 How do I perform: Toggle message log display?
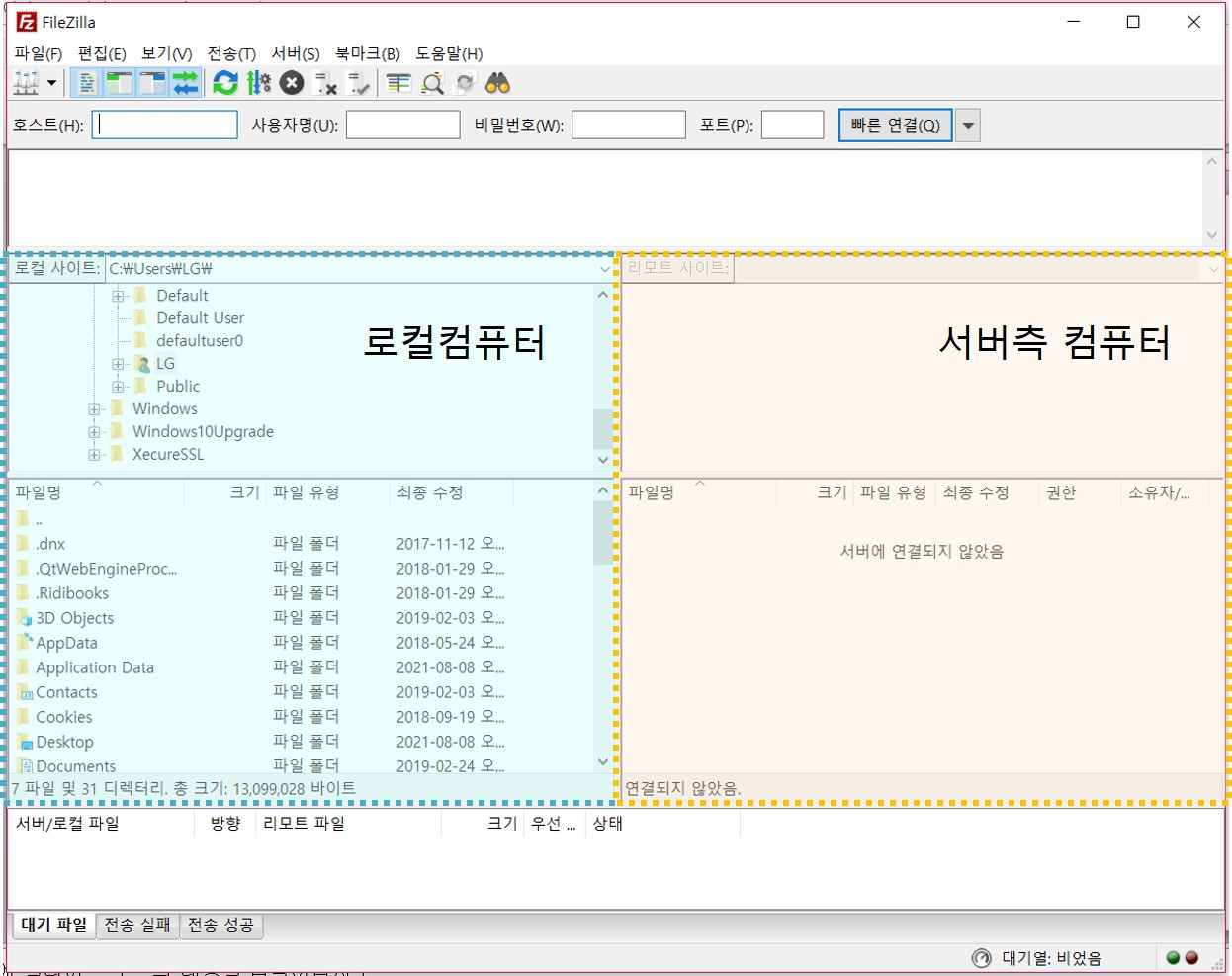(87, 84)
